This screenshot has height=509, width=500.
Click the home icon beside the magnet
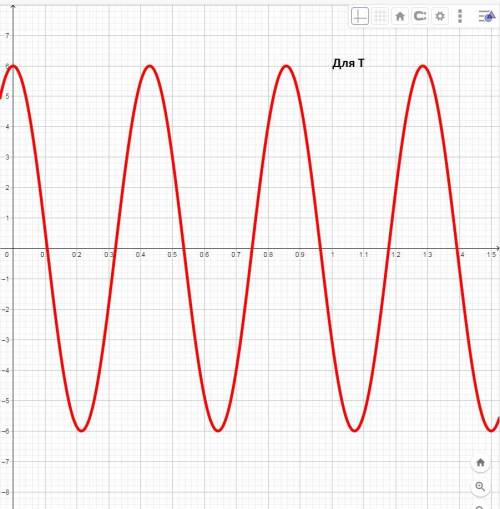coord(400,16)
